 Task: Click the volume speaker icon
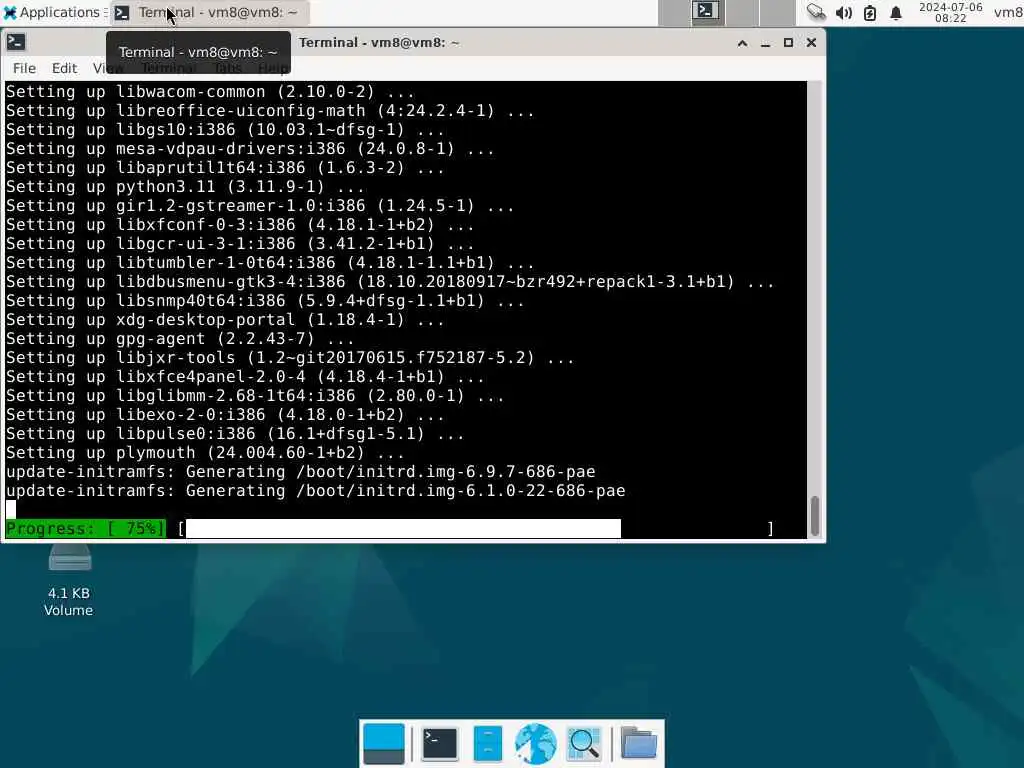pos(843,12)
